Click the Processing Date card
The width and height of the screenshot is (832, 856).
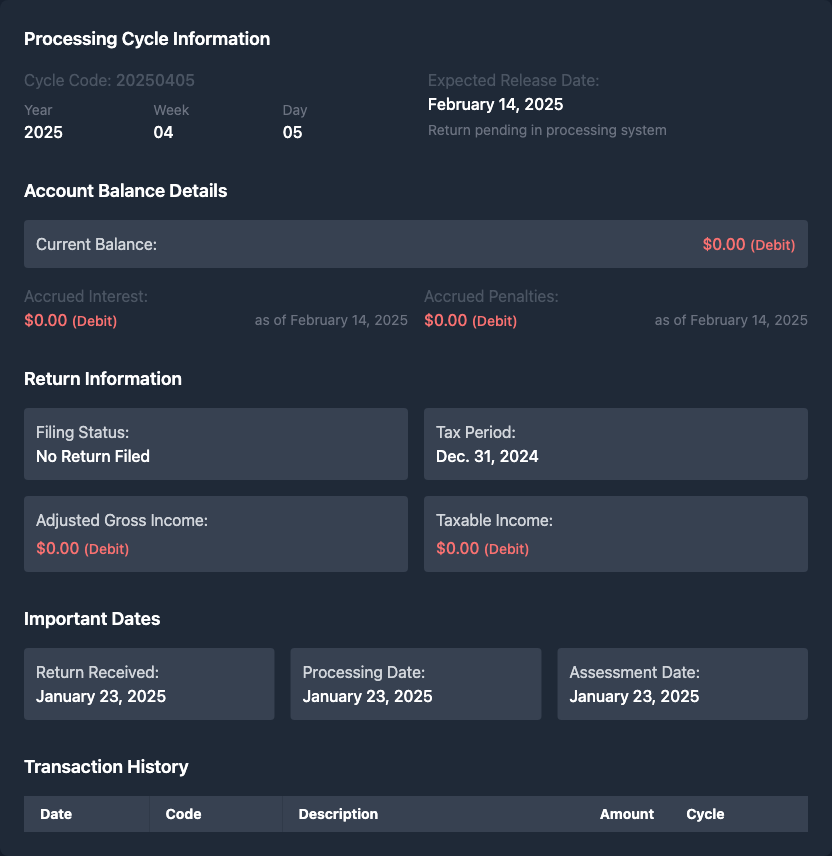point(415,684)
